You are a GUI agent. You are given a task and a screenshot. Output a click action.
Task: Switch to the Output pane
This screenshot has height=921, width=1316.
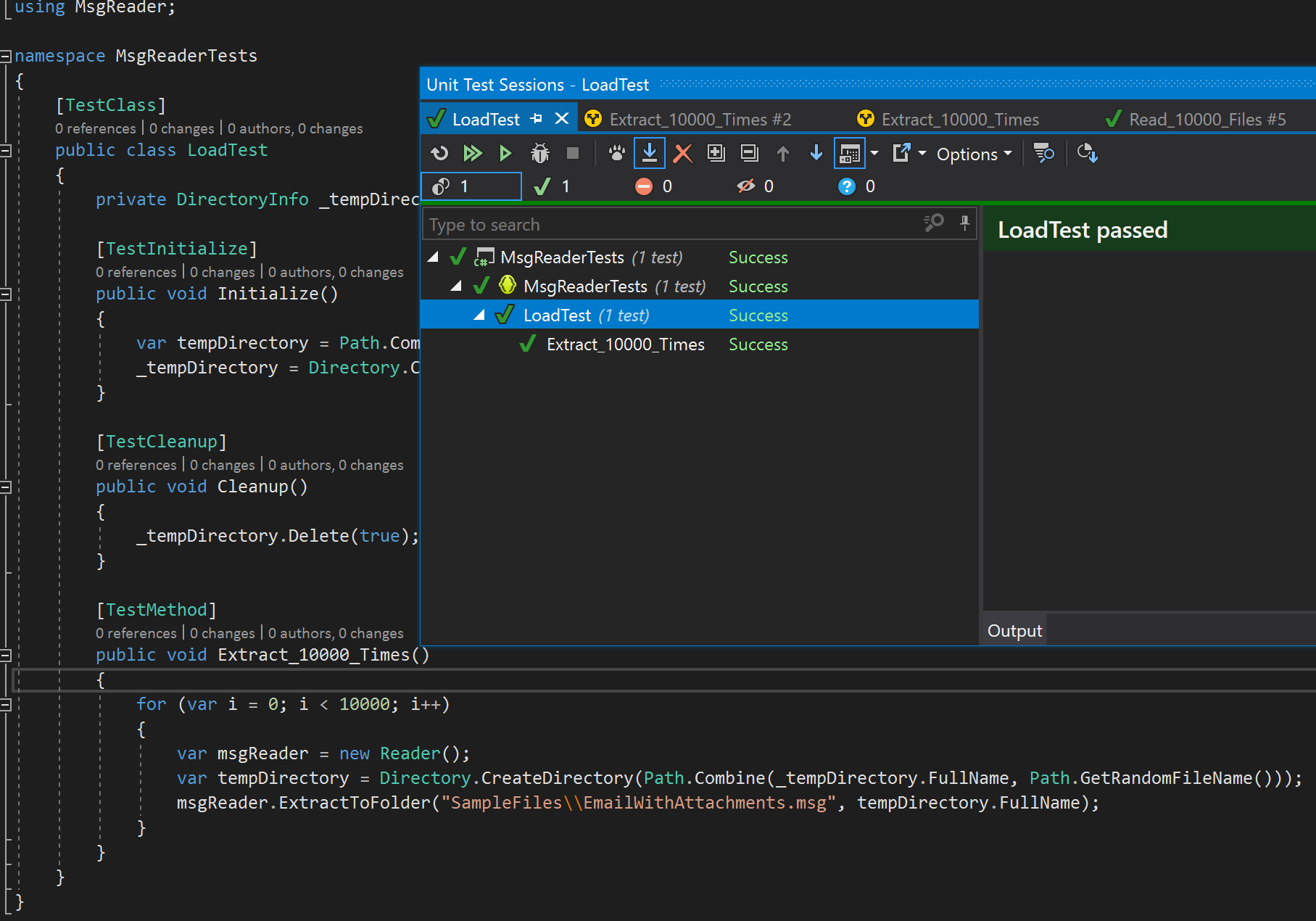1014,629
